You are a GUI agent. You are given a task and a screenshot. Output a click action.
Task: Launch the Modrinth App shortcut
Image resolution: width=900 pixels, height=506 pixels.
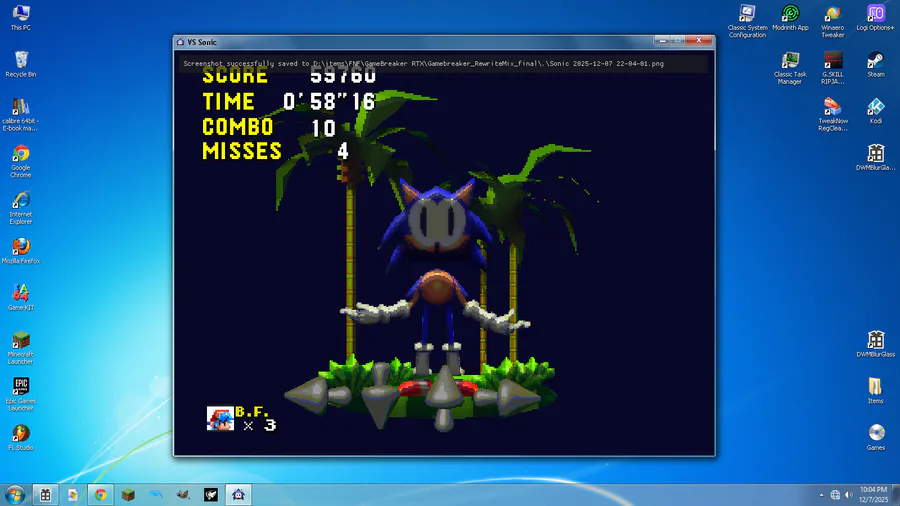click(790, 17)
